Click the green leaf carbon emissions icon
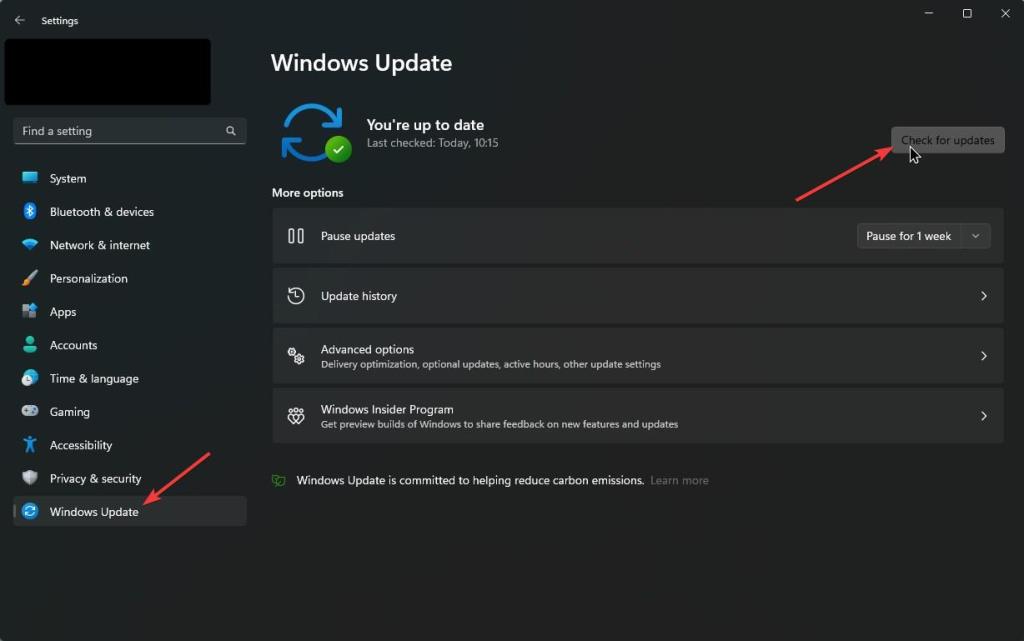Screen dimensions: 1024x641 click(x=279, y=480)
